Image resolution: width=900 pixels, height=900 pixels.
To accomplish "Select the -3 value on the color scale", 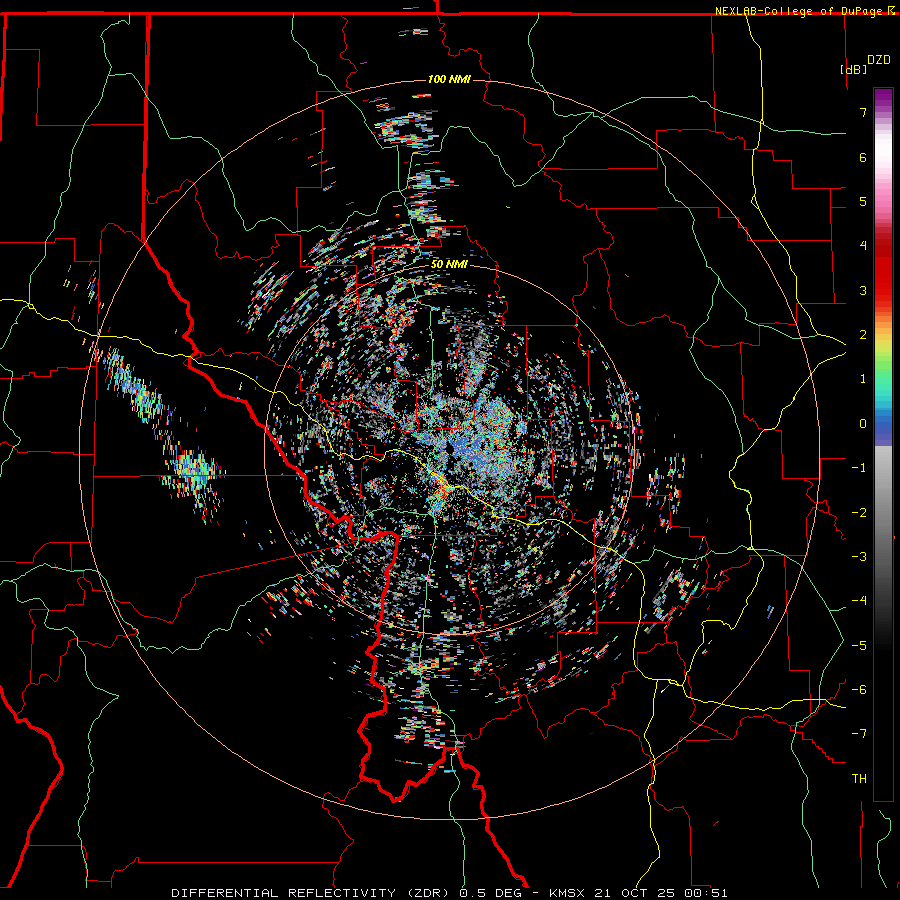I will pyautogui.click(x=859, y=557).
